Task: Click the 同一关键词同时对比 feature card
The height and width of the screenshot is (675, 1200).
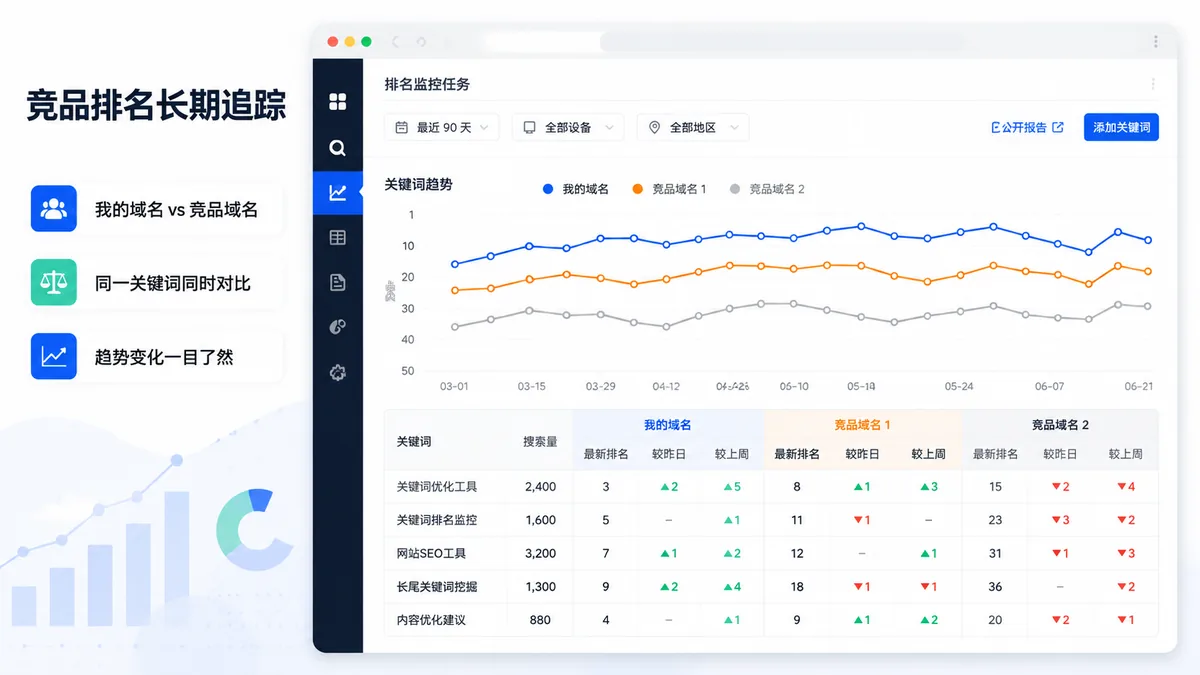Action: tap(156, 283)
